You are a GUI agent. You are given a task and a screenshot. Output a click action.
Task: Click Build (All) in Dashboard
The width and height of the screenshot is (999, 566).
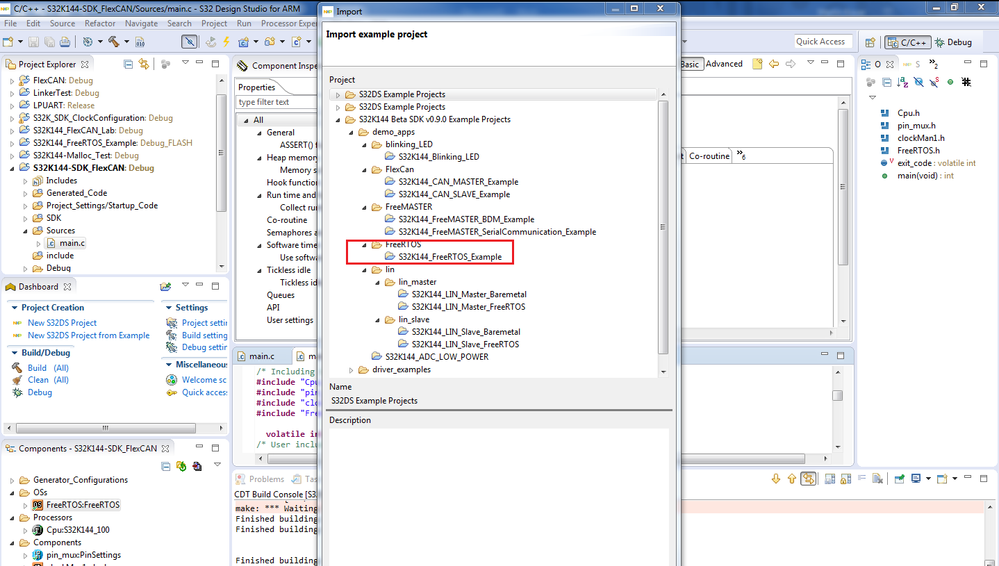(x=48, y=368)
